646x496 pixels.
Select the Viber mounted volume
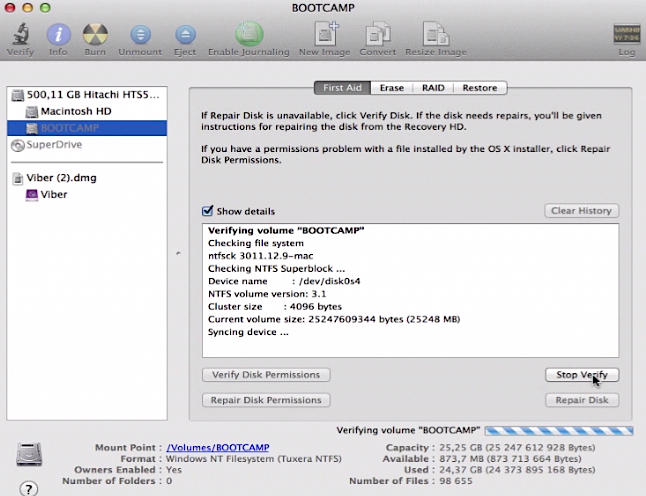(x=87, y=194)
